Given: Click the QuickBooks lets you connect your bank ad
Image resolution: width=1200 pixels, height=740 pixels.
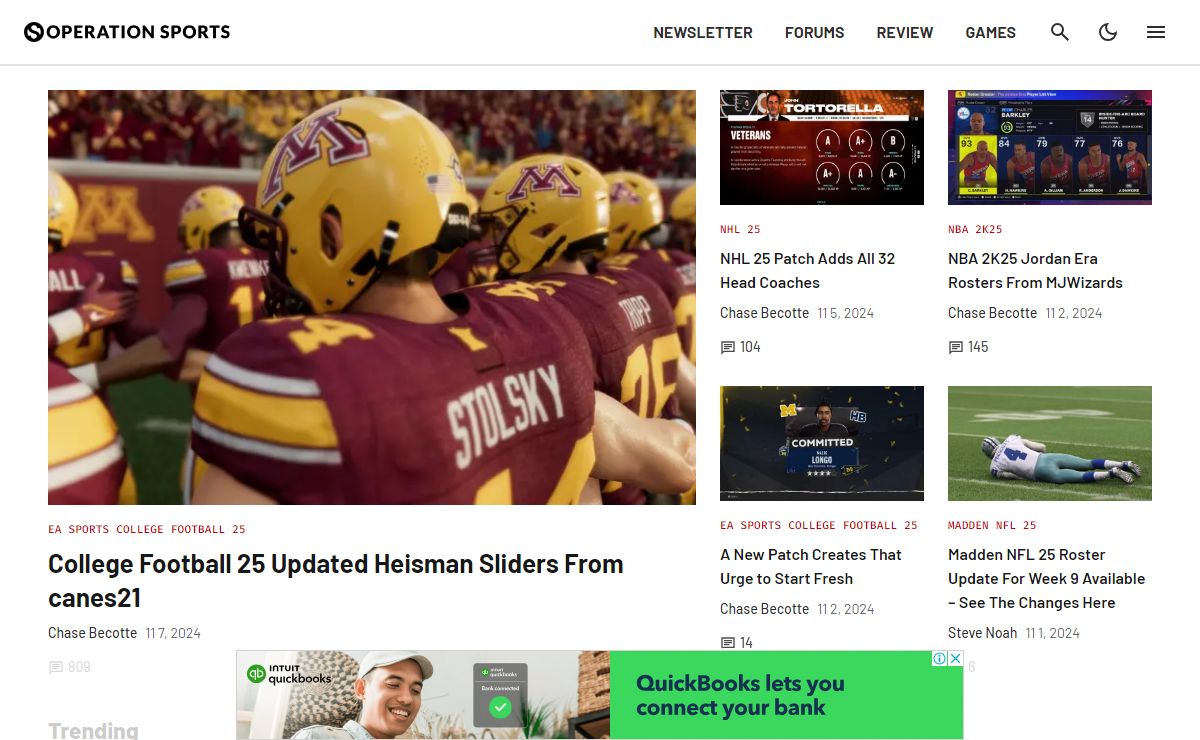Looking at the screenshot, I should point(600,695).
